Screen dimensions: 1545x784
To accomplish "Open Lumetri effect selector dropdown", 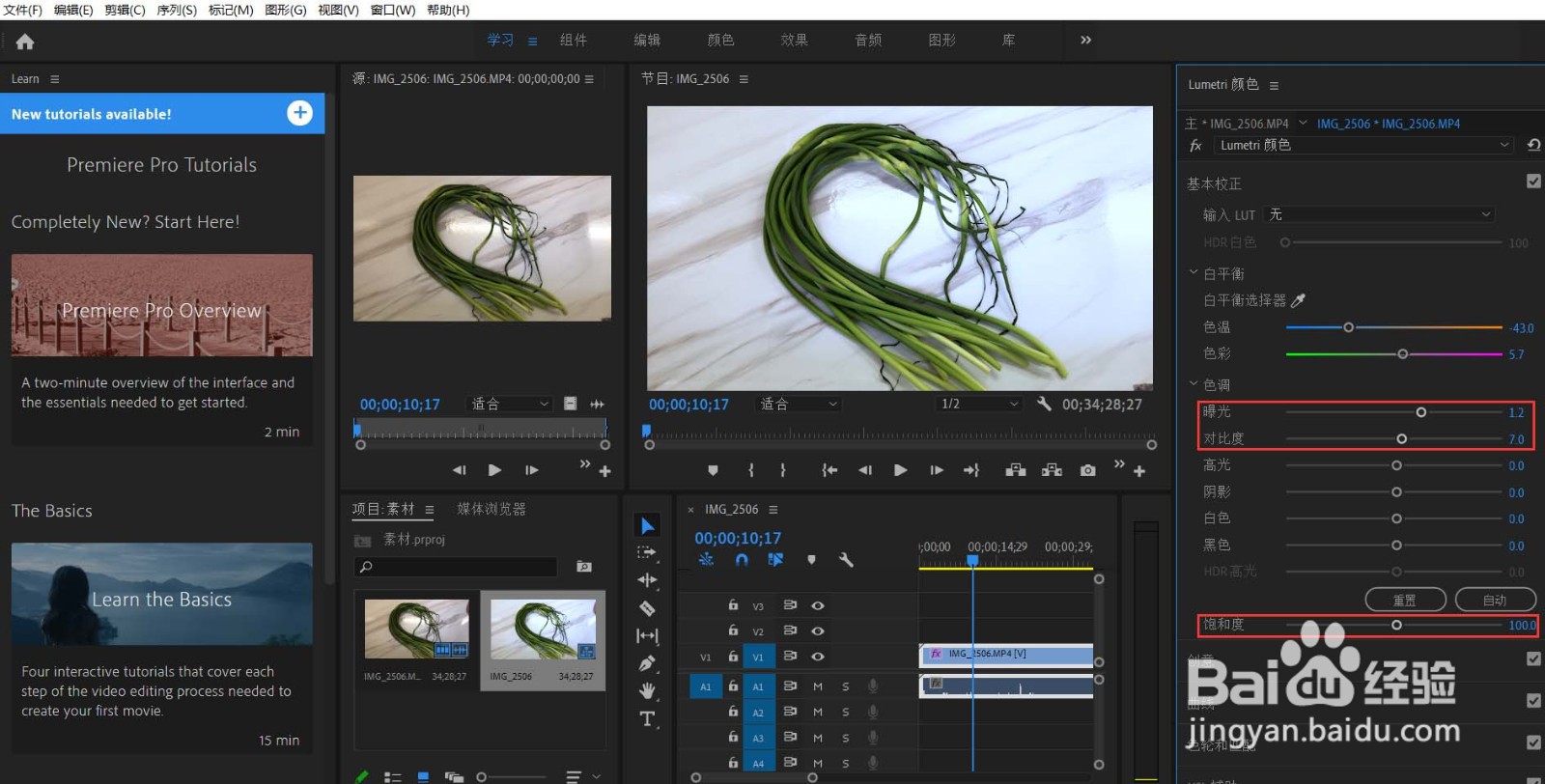I will click(x=1364, y=145).
